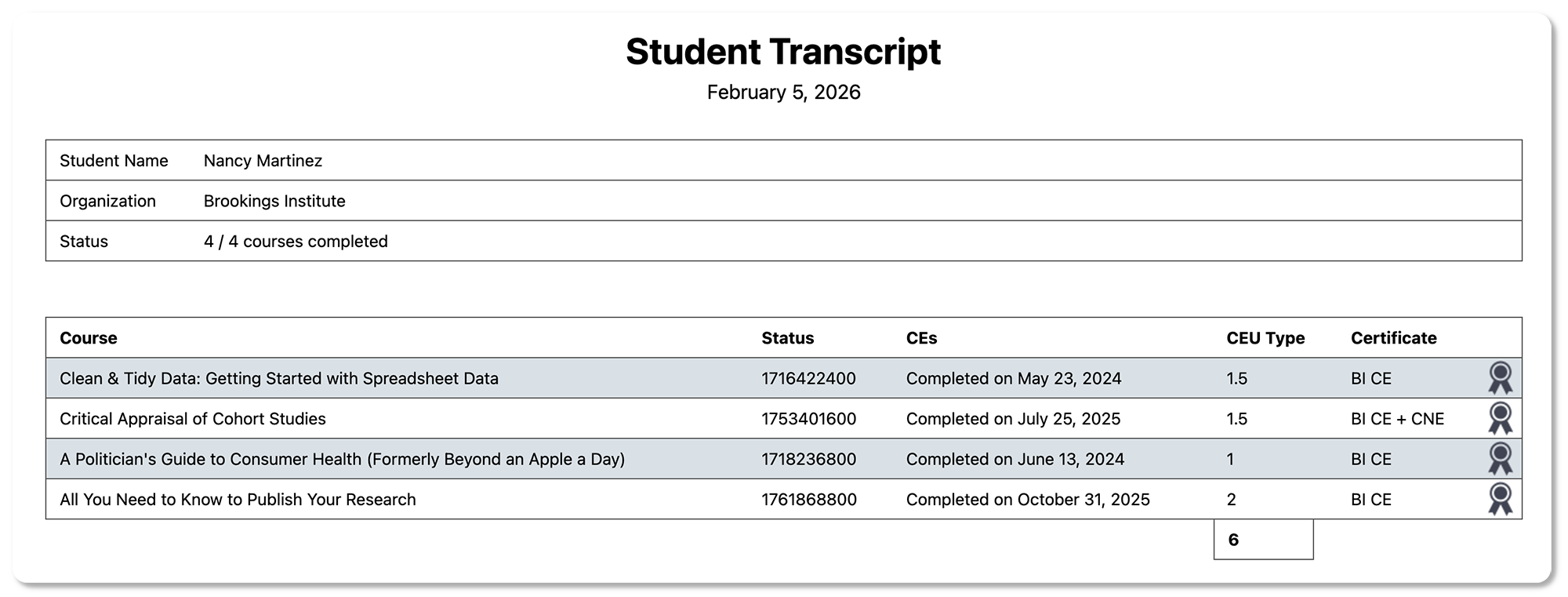Screen dimensions: 1568x597
Task: Click the Course column header
Action: [89, 338]
